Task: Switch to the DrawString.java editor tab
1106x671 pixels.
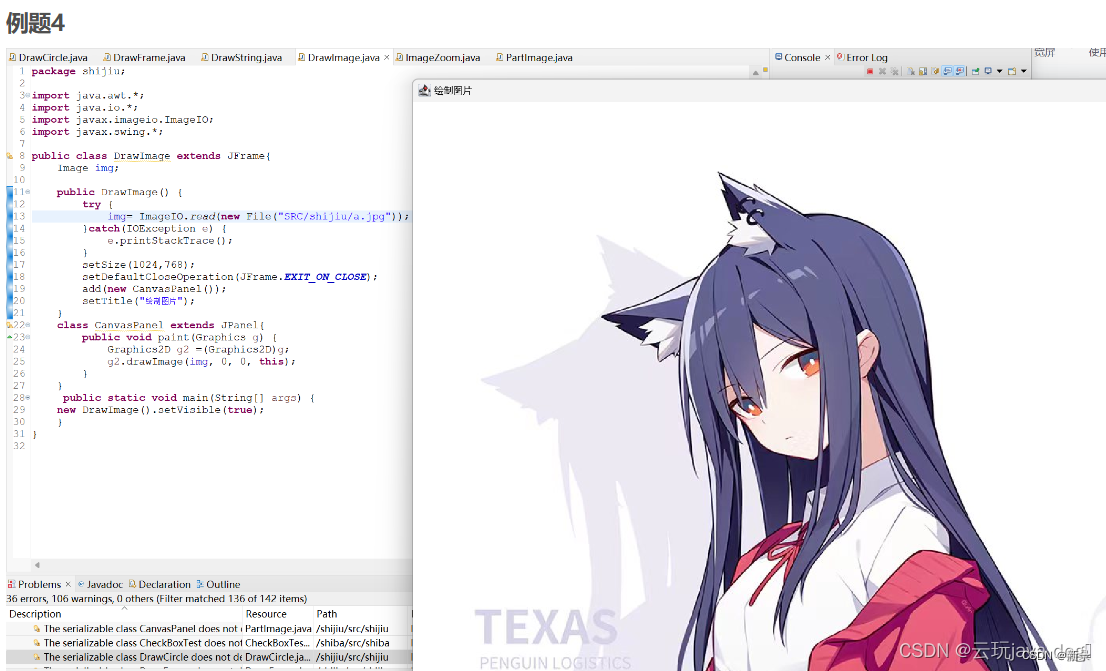Action: coord(242,57)
